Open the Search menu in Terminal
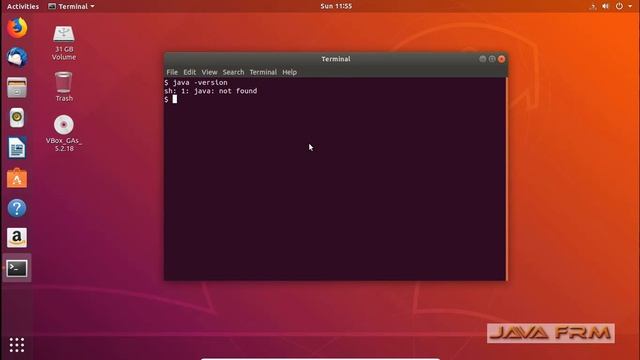The width and height of the screenshot is (640, 360). click(x=233, y=72)
